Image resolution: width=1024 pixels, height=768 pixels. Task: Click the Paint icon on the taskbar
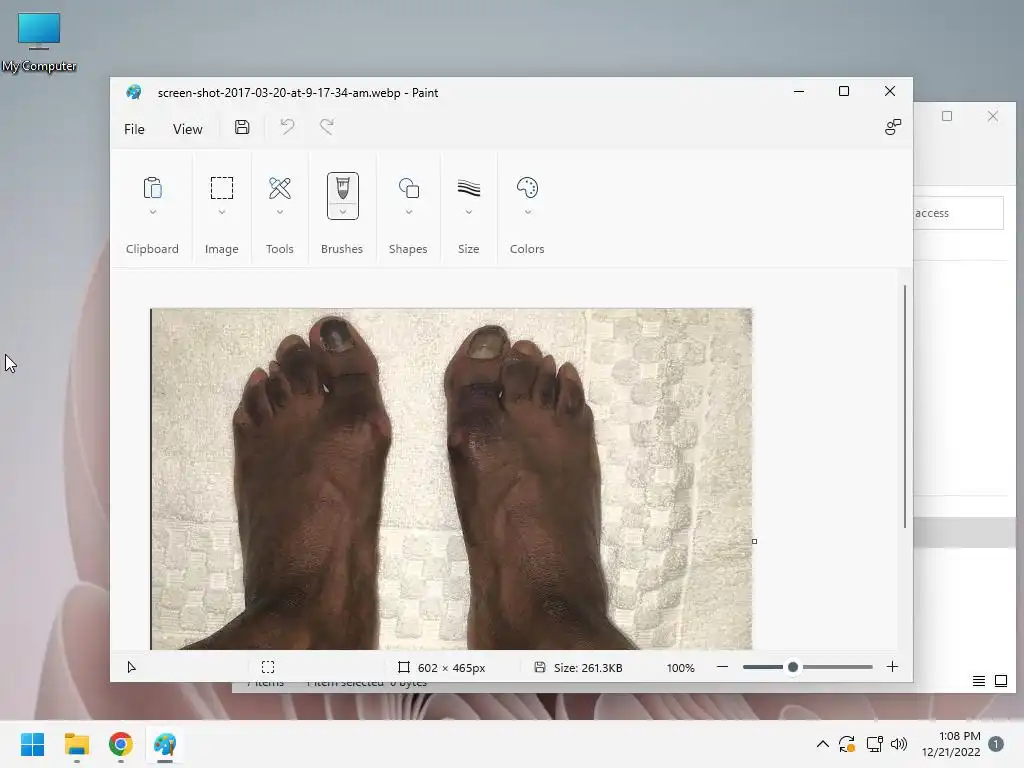click(x=165, y=744)
